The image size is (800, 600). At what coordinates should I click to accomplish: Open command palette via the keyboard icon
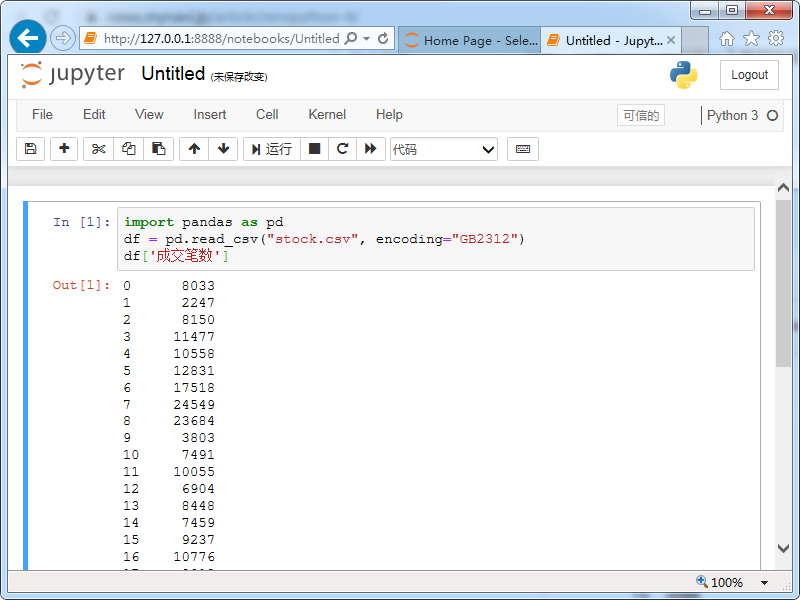[522, 148]
